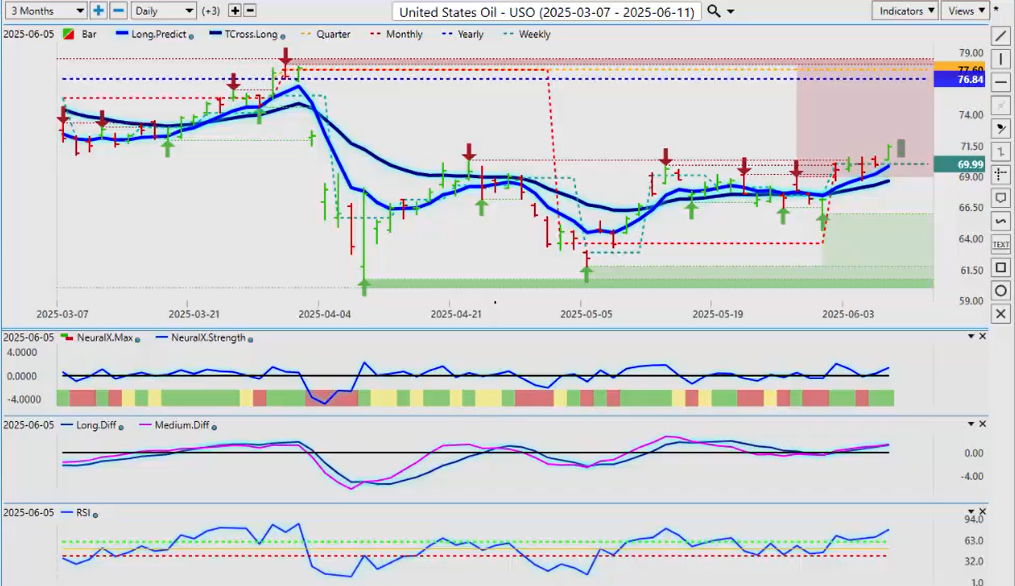Viewport: 1015px width, 586px height.
Task: Click the (+3) forecast offset label
Action: (211, 11)
